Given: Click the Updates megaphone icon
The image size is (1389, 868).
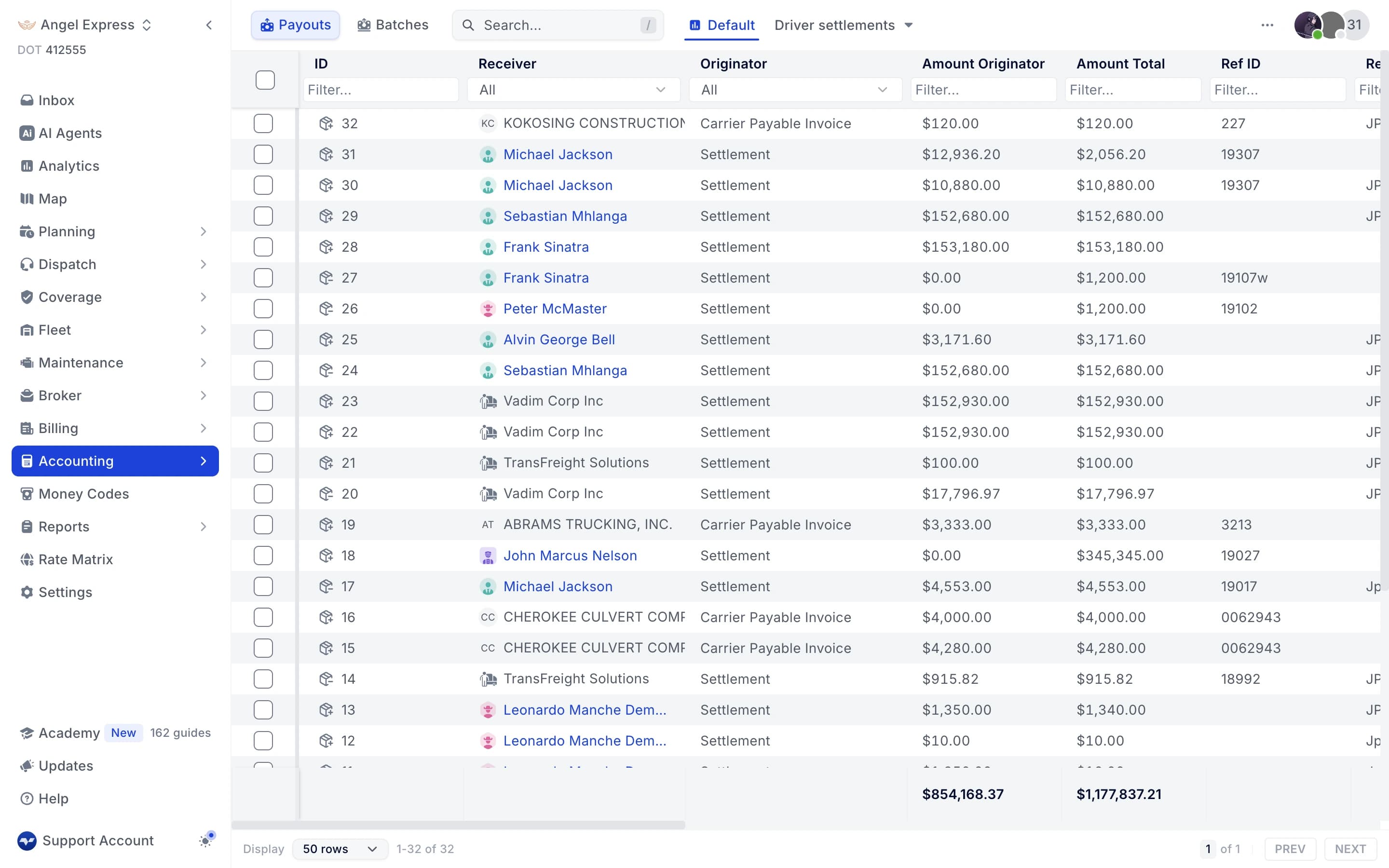Looking at the screenshot, I should pyautogui.click(x=27, y=766).
